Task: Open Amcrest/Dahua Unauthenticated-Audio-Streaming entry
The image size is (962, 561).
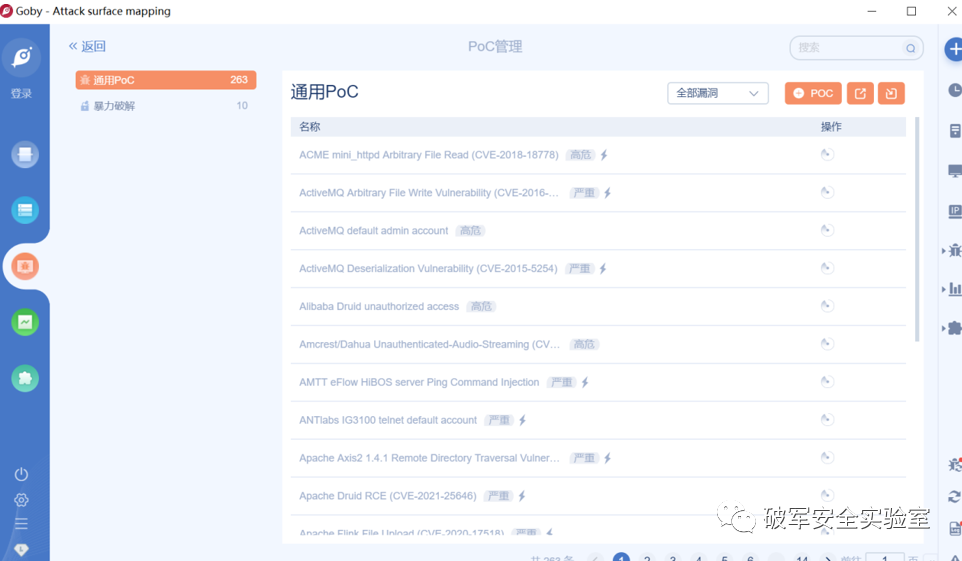Action: pyautogui.click(x=429, y=344)
